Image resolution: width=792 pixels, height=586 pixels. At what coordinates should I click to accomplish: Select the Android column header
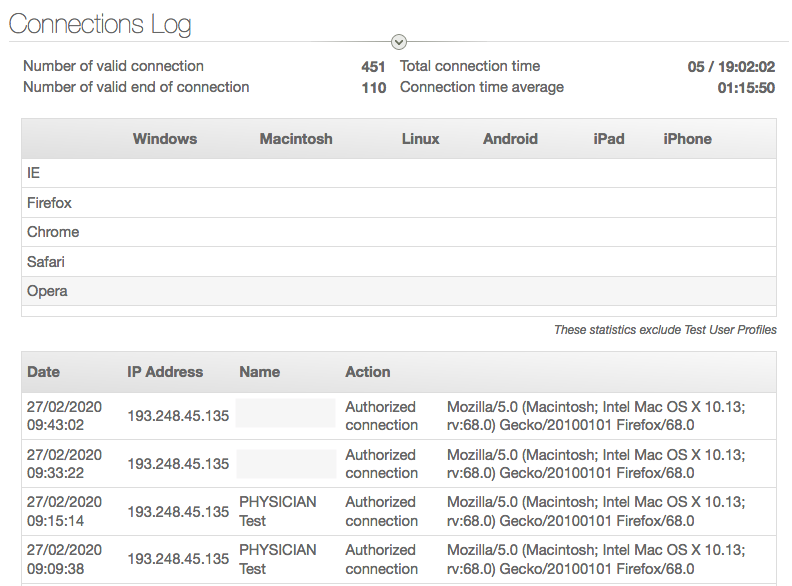[510, 139]
